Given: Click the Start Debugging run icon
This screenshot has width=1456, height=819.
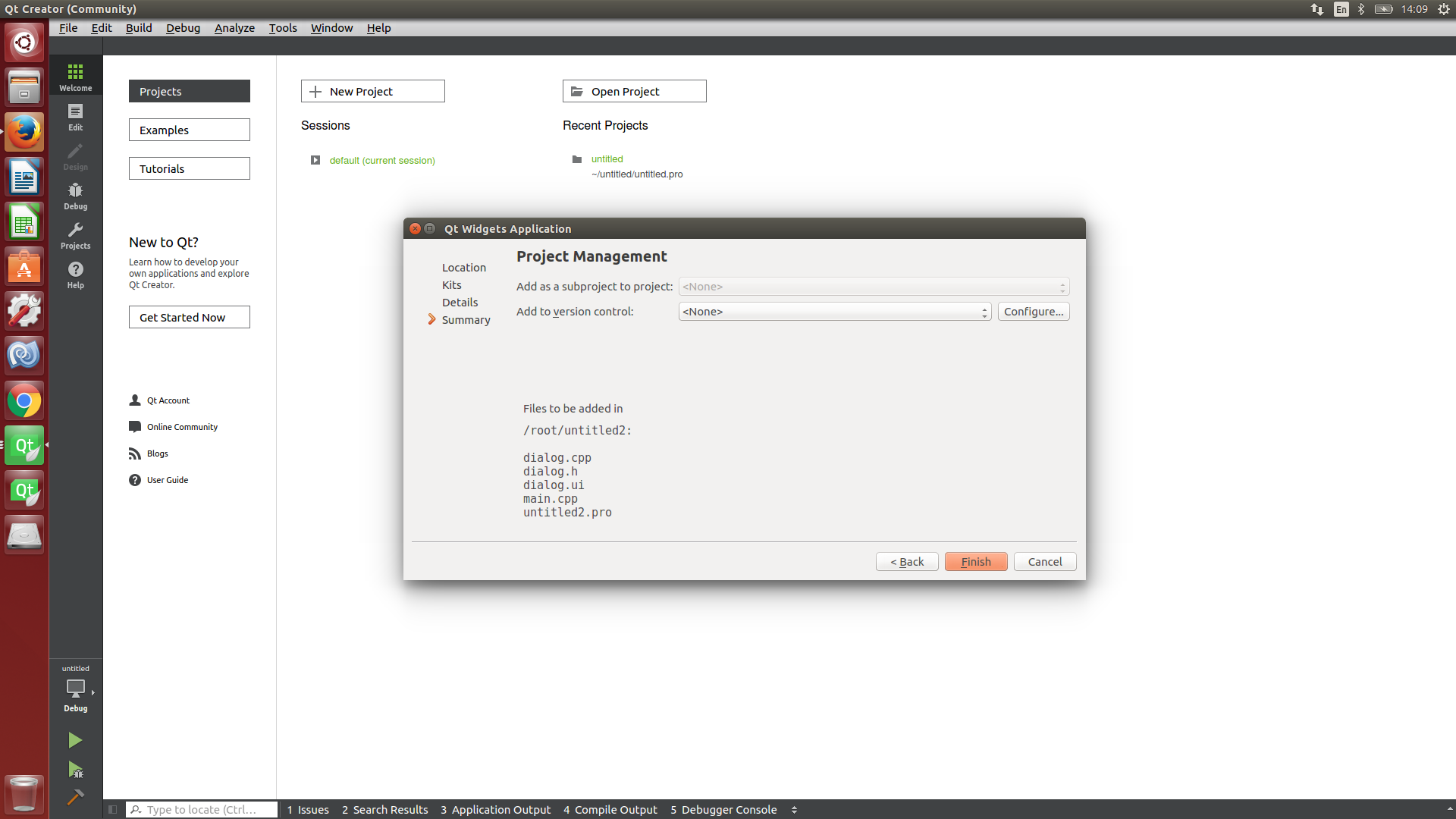Looking at the screenshot, I should tap(75, 770).
